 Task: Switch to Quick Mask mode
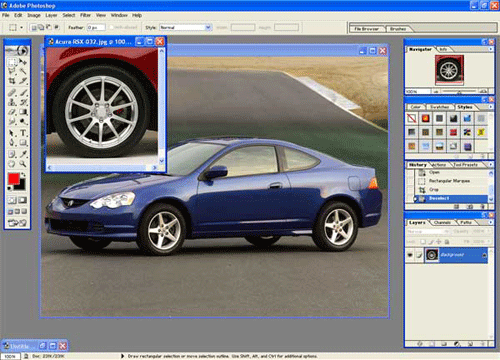pos(23,200)
